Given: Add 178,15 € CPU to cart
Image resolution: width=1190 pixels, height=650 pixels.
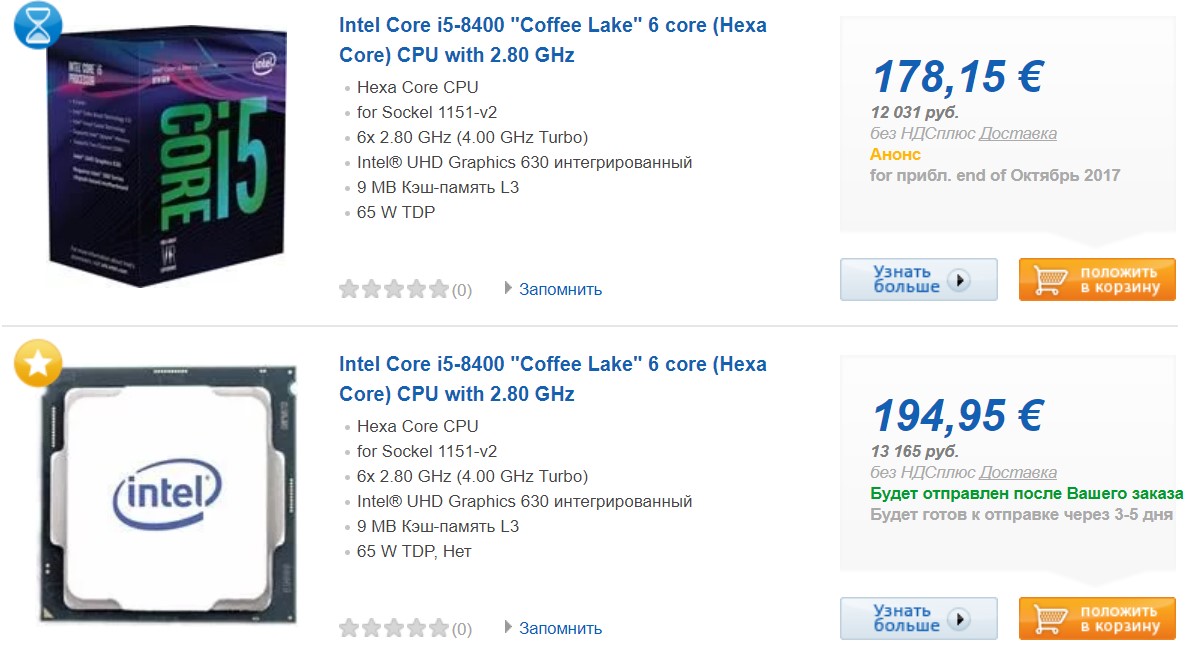Looking at the screenshot, I should pyautogui.click(x=1097, y=280).
